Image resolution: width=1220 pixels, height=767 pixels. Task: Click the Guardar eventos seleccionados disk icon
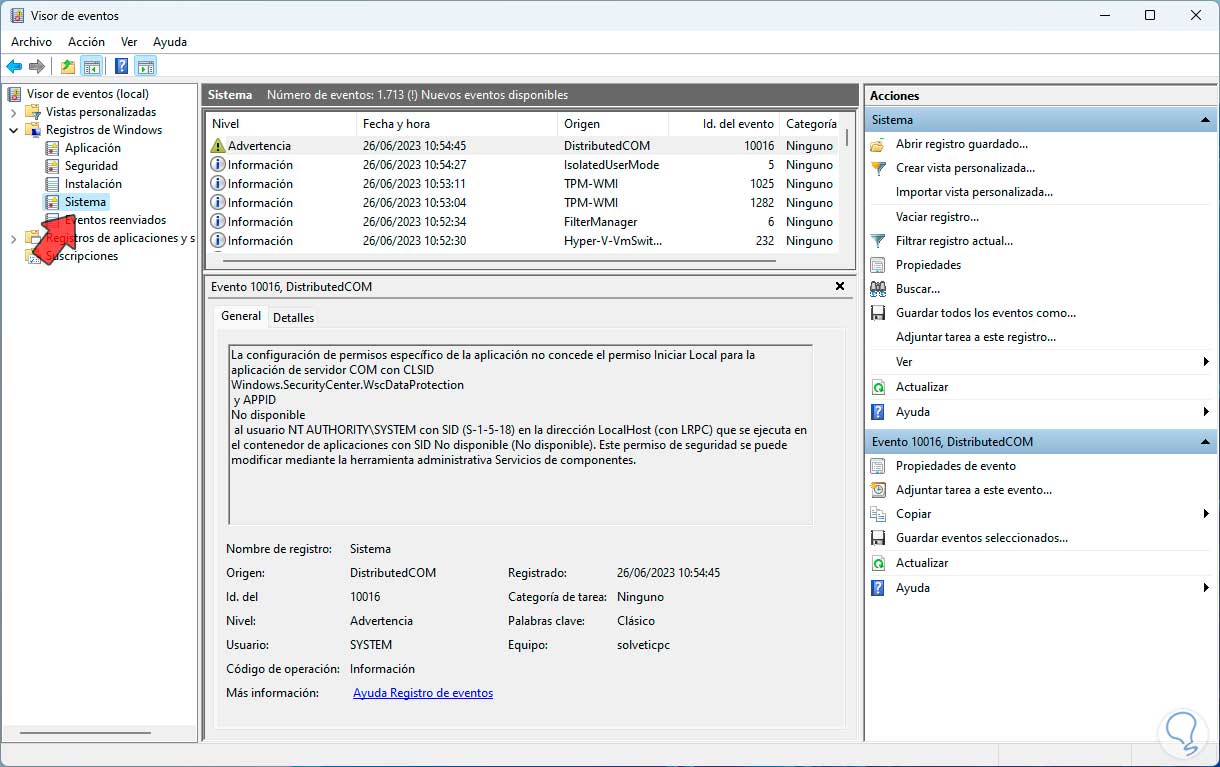[x=878, y=538]
